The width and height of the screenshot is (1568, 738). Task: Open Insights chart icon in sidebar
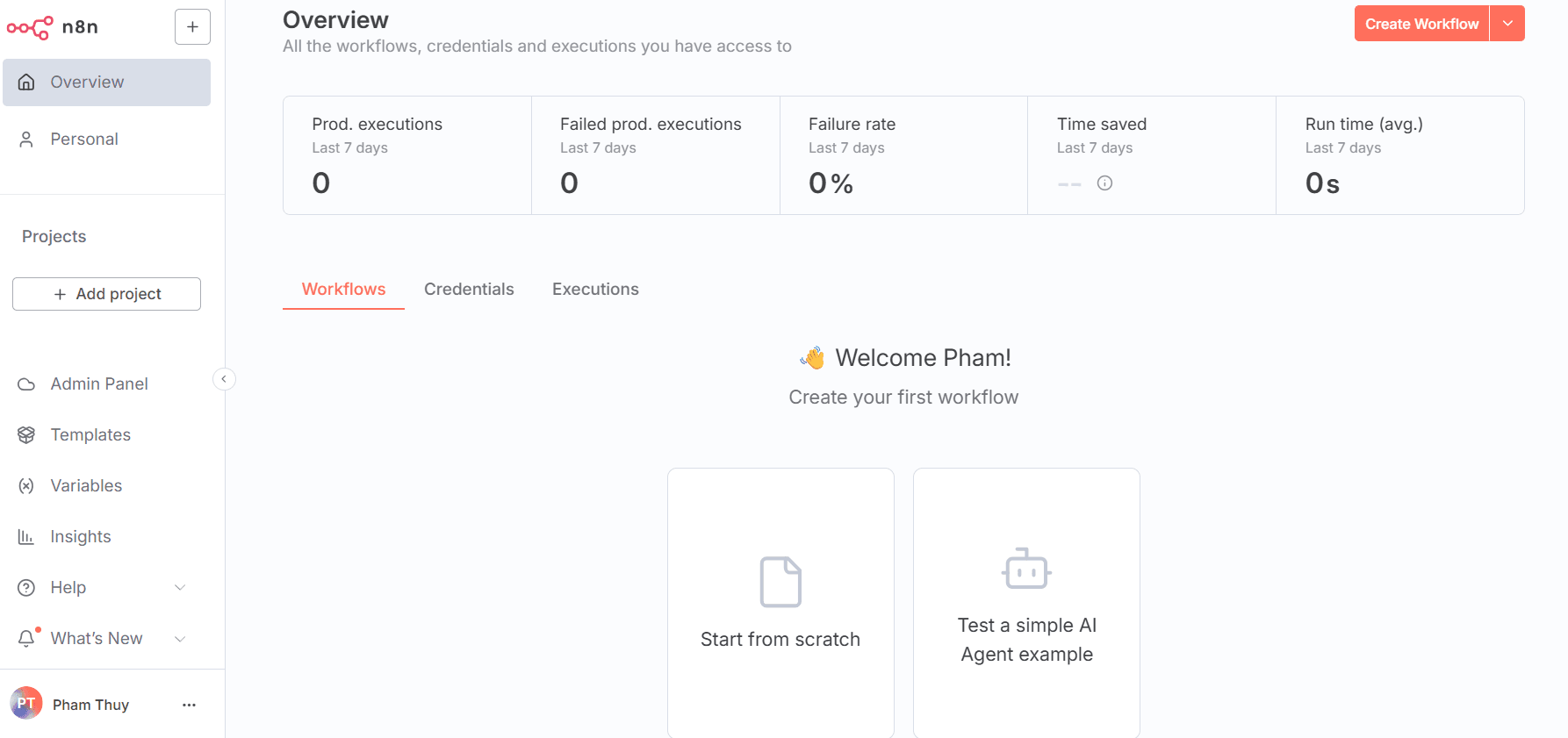click(26, 537)
